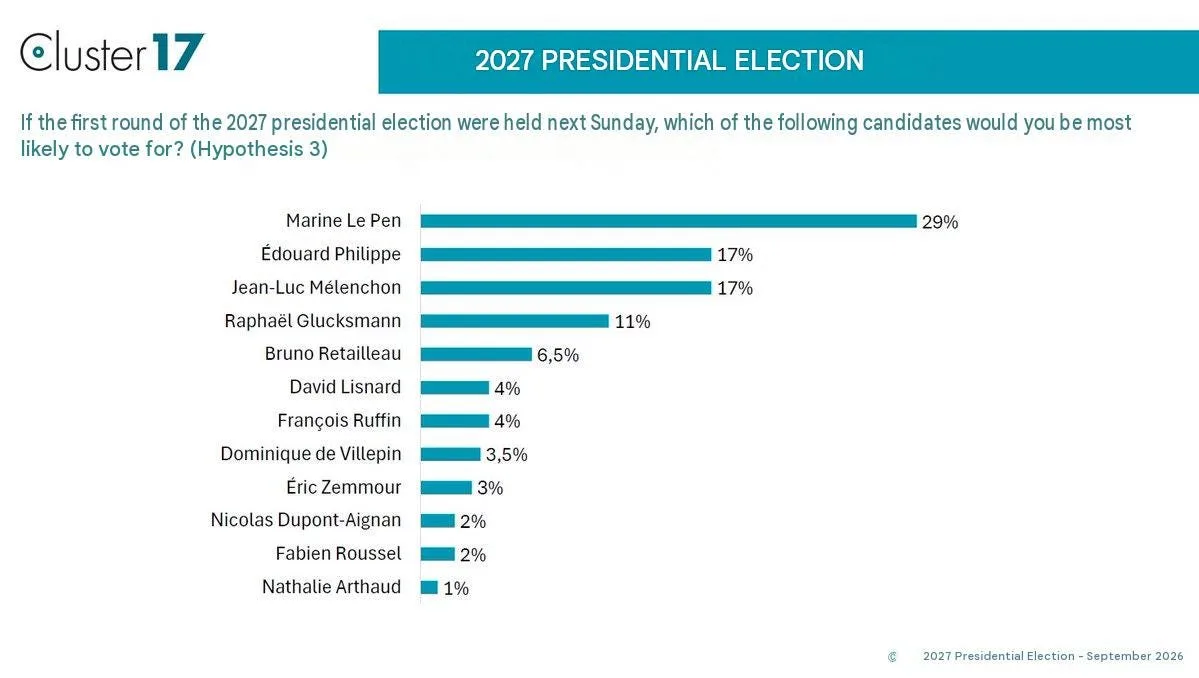Image resolution: width=1199 pixels, height=678 pixels.
Task: Click the Cluster17 logo
Action: click(112, 52)
